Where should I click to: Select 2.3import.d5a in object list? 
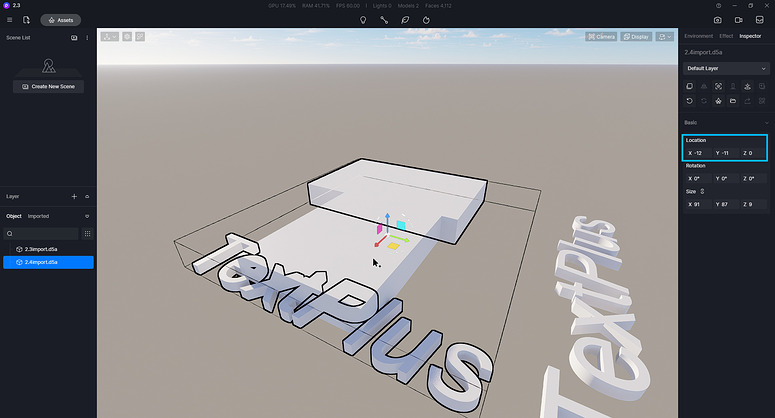tap(48, 250)
